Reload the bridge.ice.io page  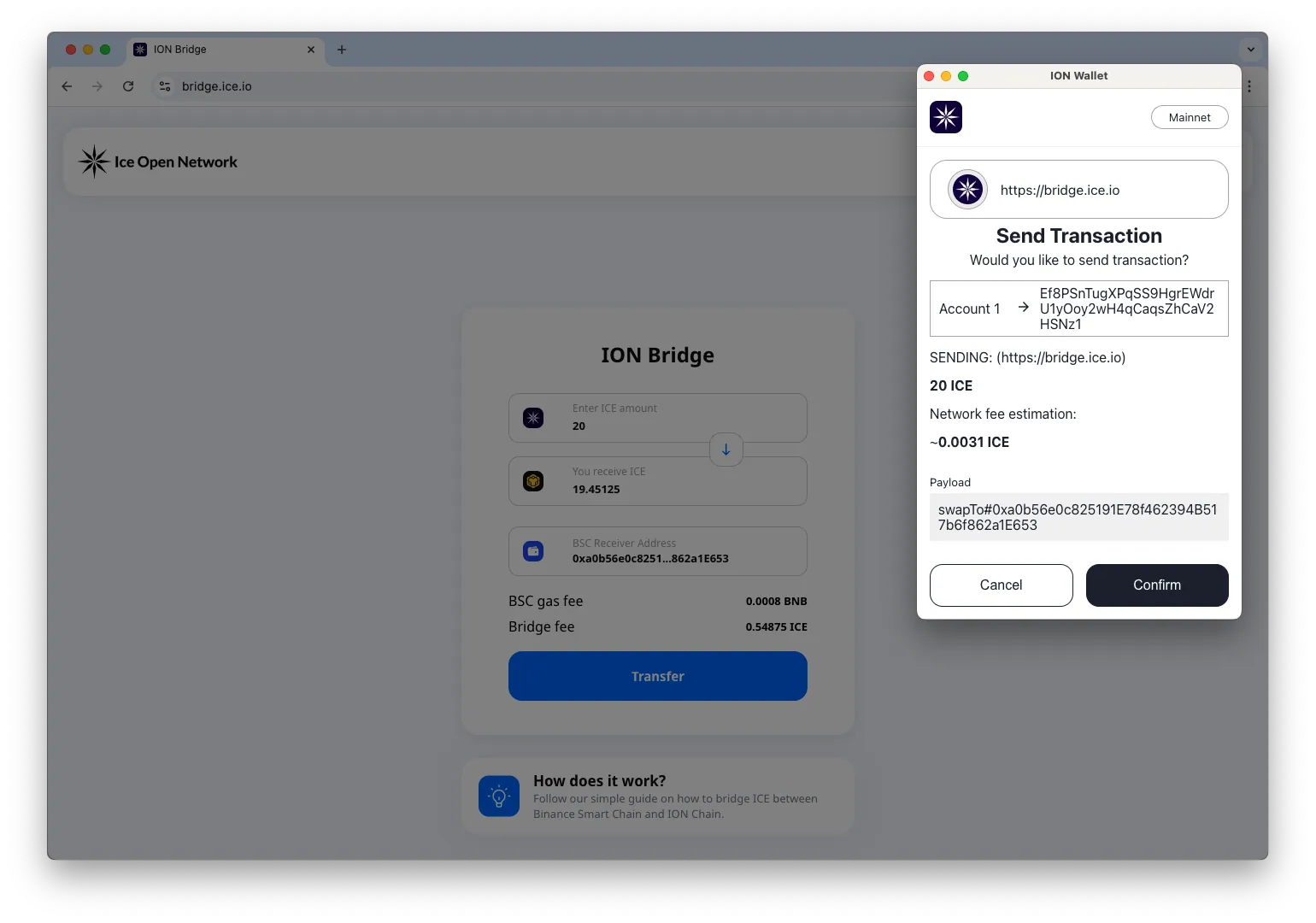click(x=128, y=86)
